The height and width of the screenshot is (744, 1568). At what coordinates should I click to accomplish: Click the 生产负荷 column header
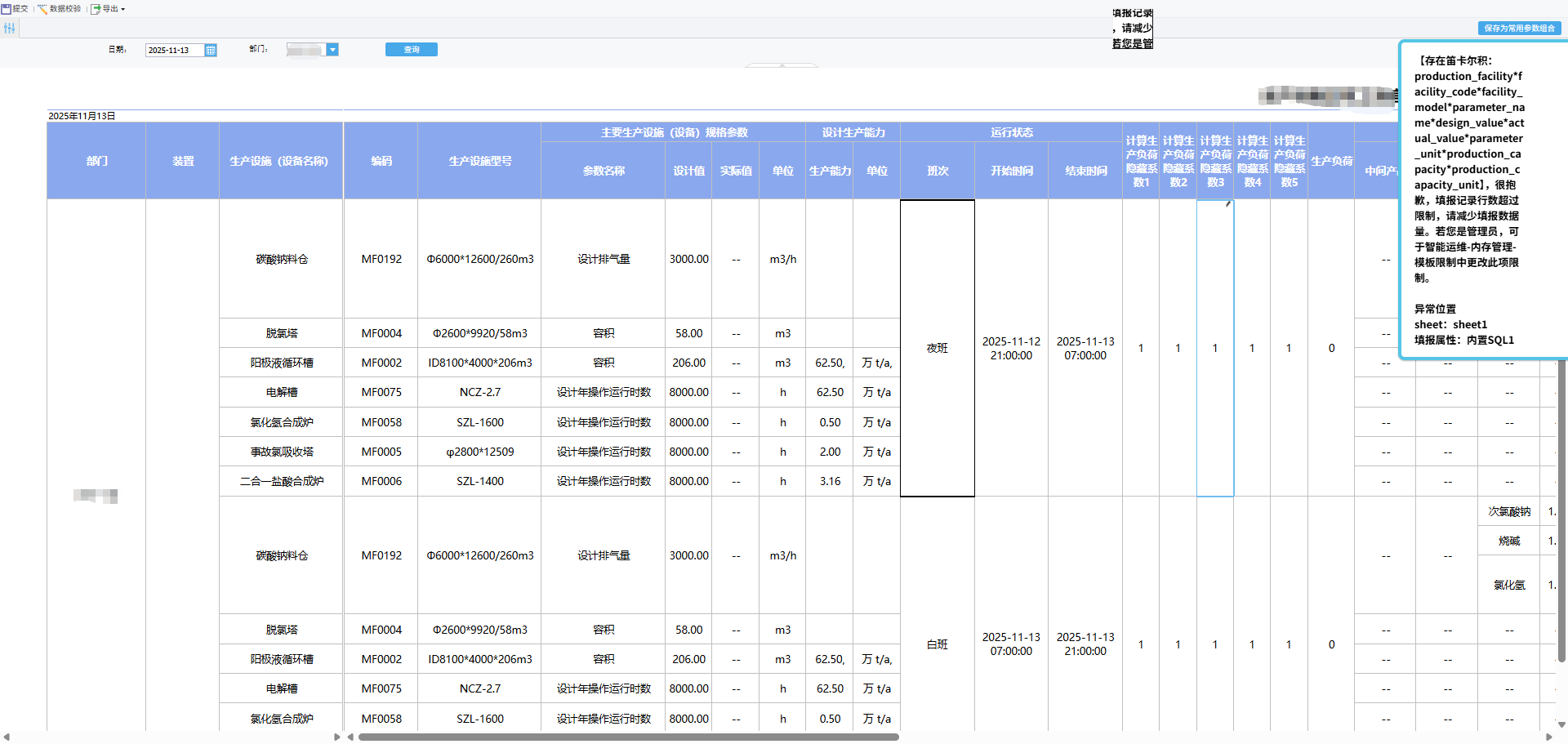coord(1331,161)
